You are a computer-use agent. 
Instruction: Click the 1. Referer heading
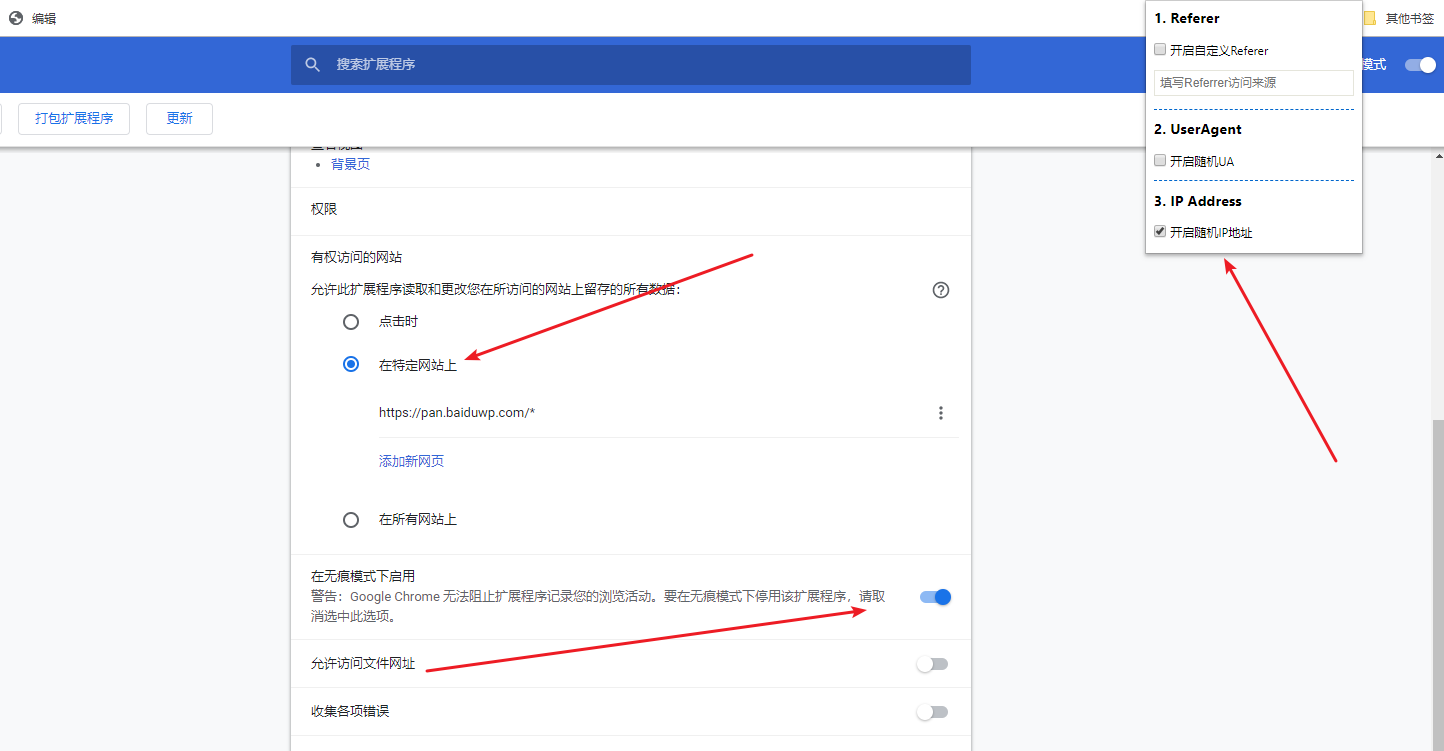point(1187,18)
